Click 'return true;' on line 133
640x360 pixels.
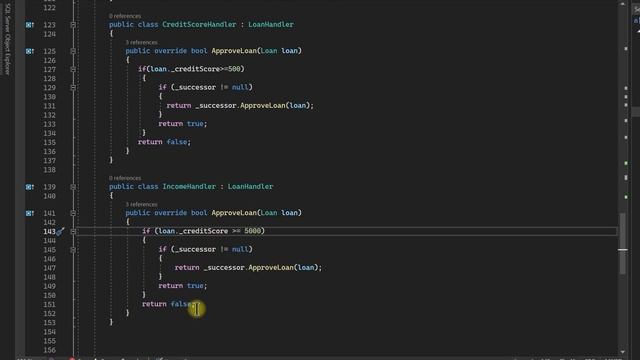point(183,124)
